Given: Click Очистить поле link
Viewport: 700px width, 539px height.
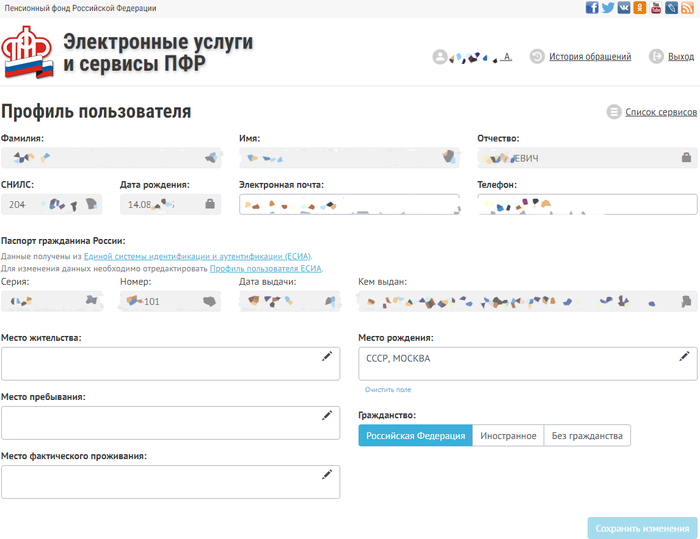Looking at the screenshot, I should pos(388,389).
